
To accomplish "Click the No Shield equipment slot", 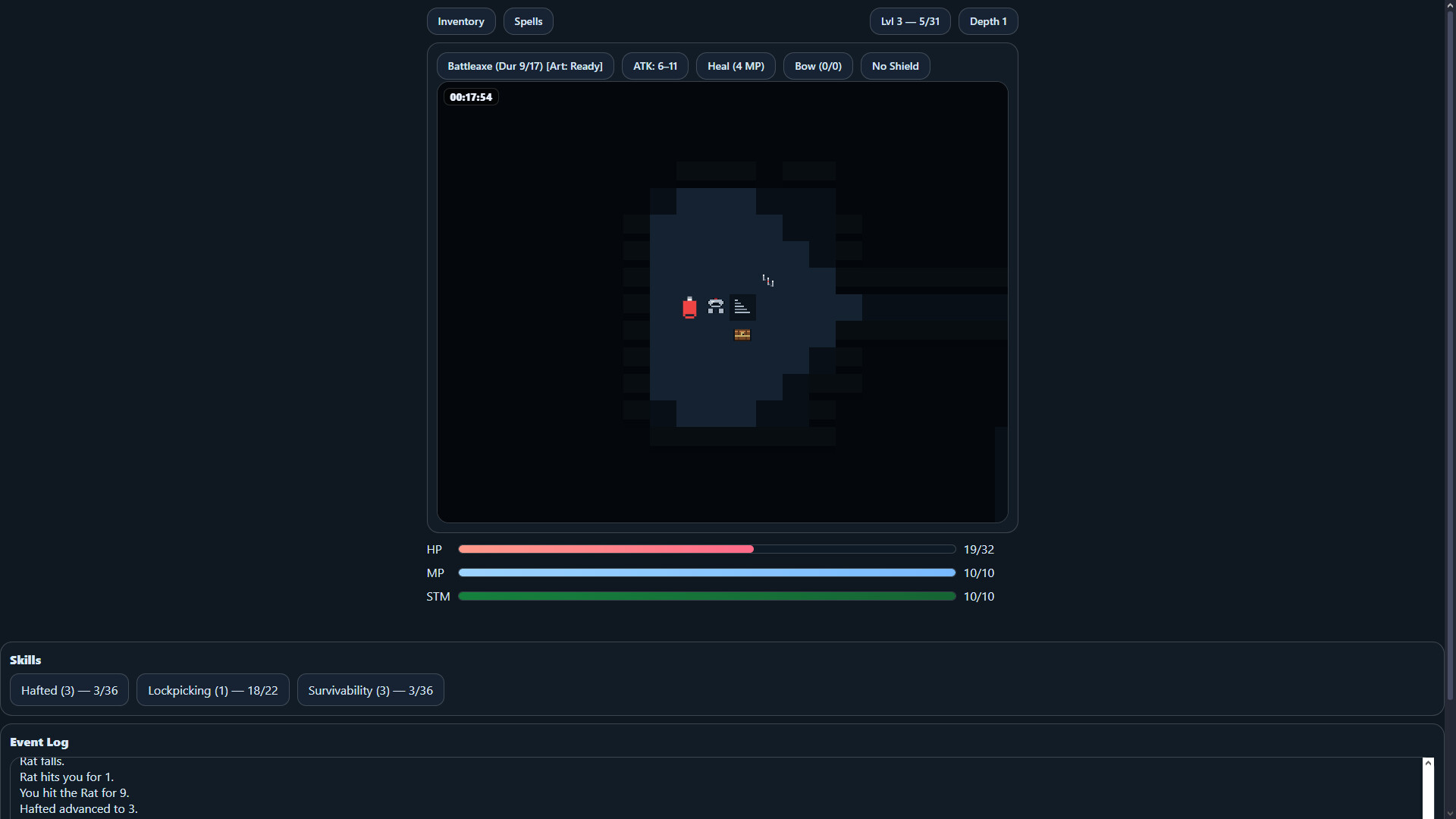I will 895,66.
